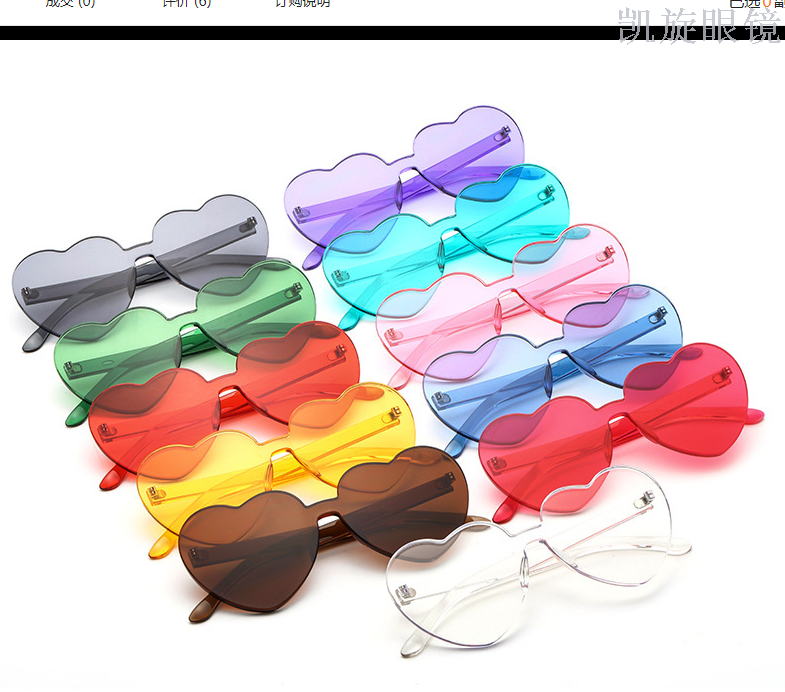Click the brown sunglasses' temple arm tip
785x692 pixels.
201,608
